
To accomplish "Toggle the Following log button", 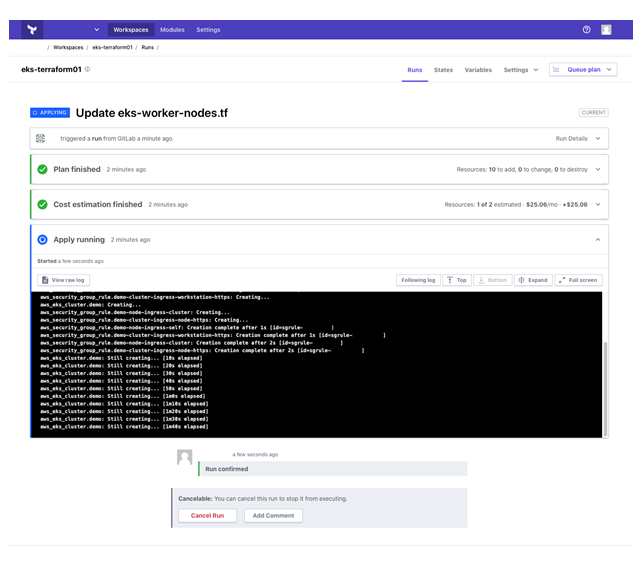I will click(417, 280).
